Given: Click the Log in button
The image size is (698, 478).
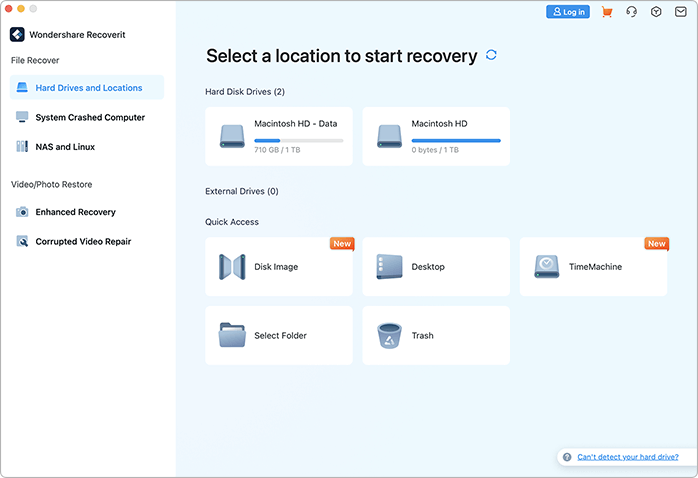Looking at the screenshot, I should 568,12.
